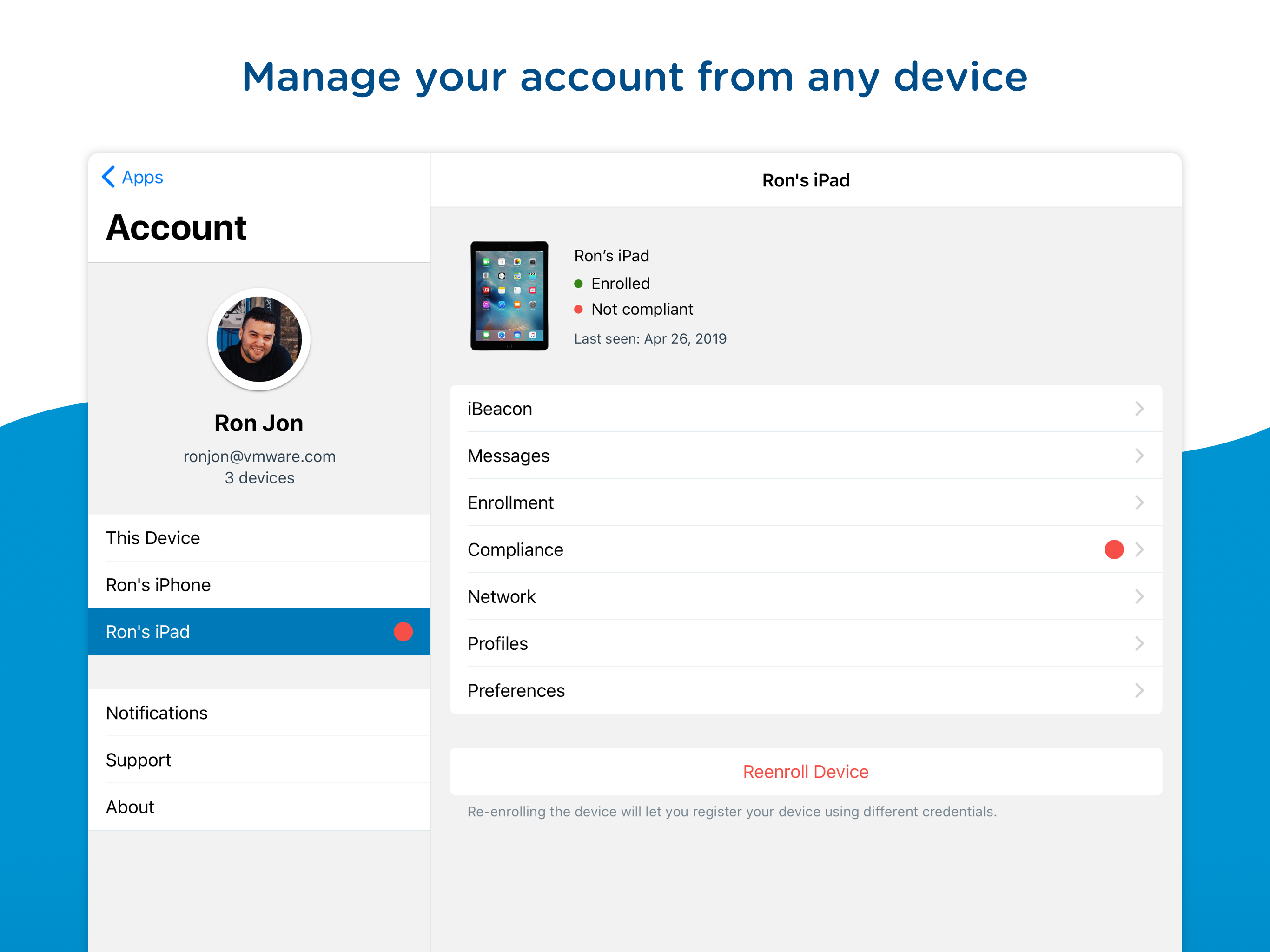Open Notifications from the sidebar
Screen dimensions: 1270x952
157,713
